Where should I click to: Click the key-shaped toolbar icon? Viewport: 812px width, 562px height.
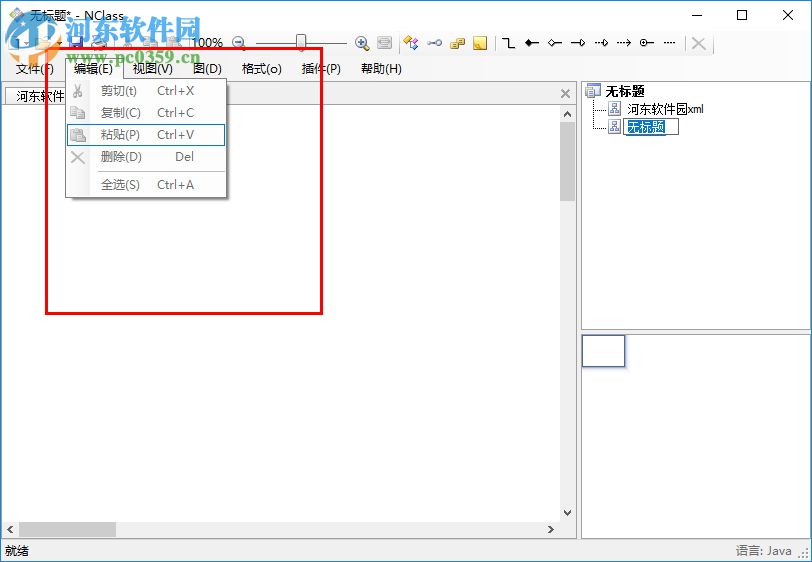point(434,42)
